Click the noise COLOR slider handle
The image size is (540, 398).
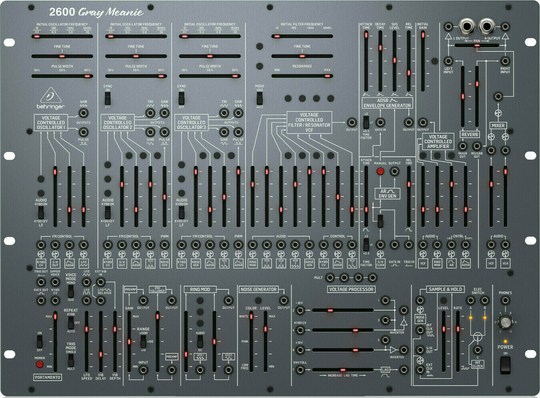point(251,316)
